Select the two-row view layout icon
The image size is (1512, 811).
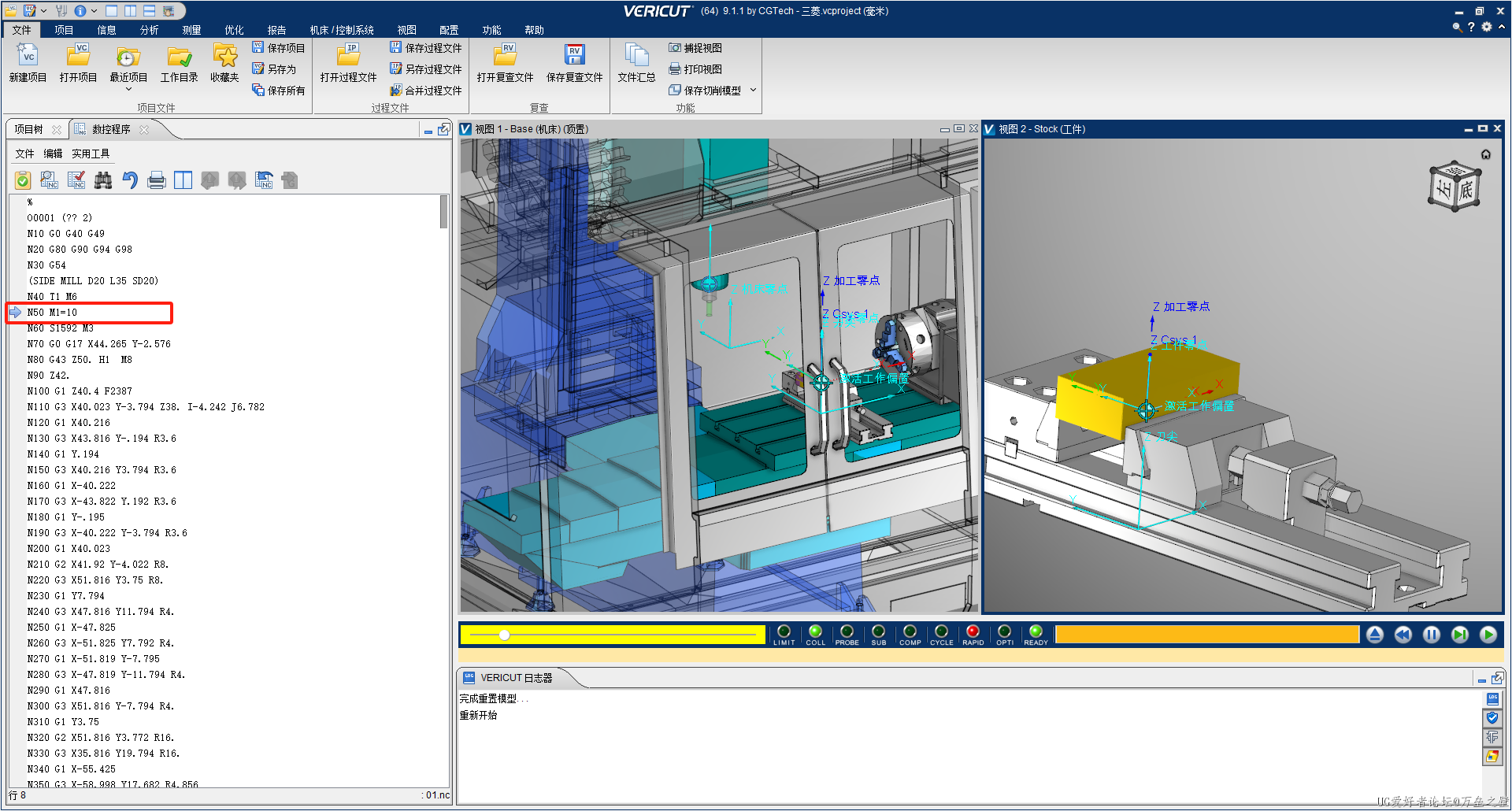coord(149,11)
